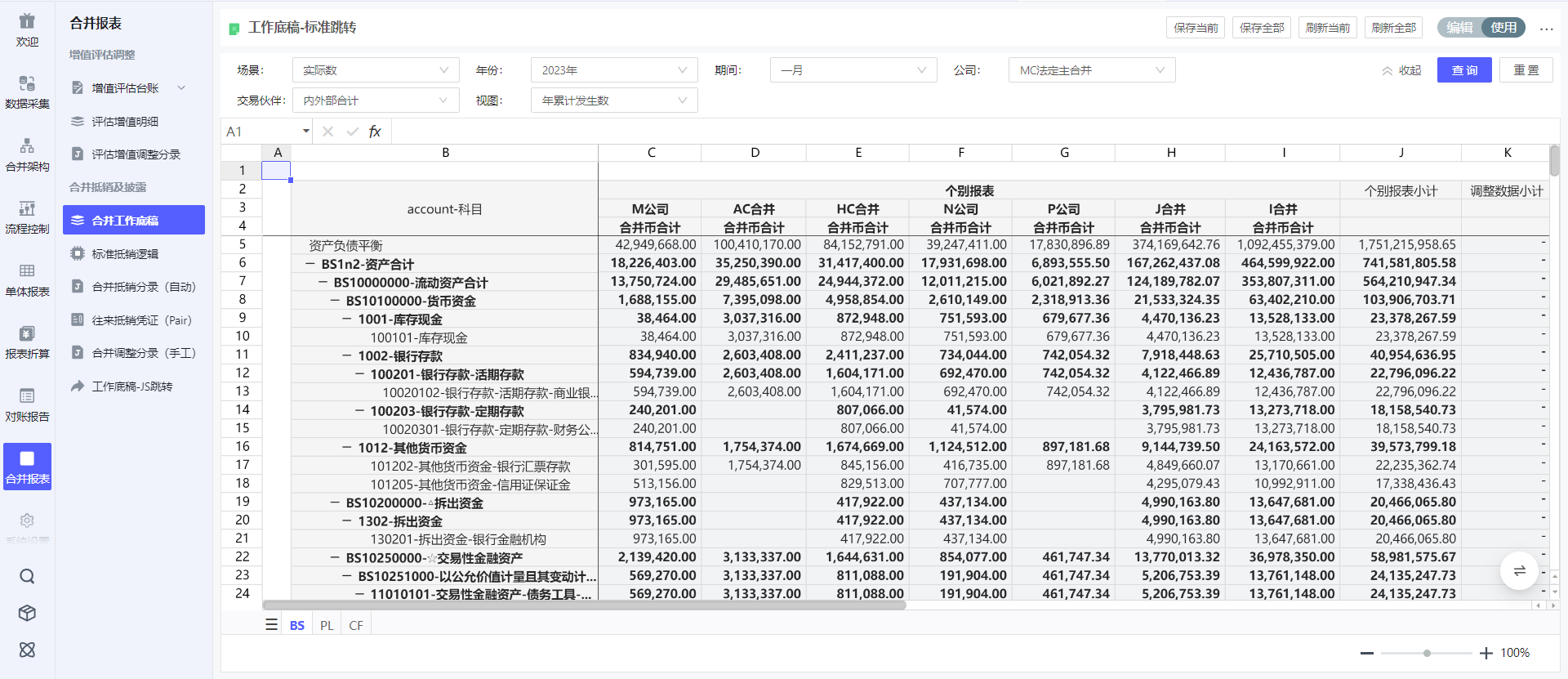Click the fx formula function icon

click(x=375, y=132)
